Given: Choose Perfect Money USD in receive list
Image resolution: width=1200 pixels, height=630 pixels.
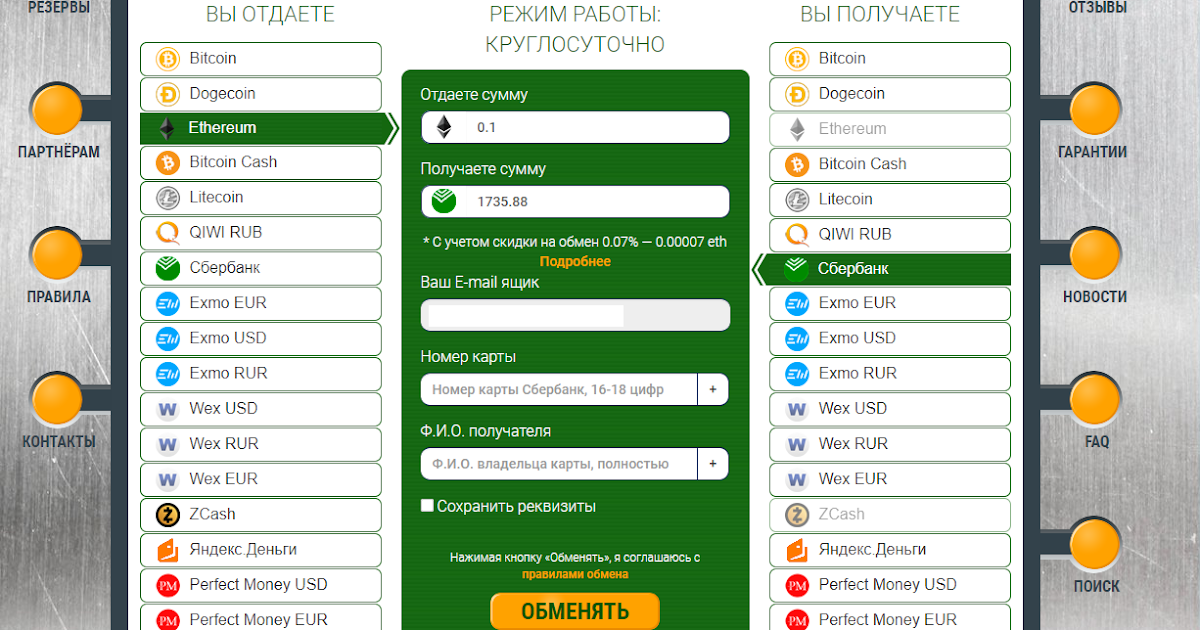Looking at the screenshot, I should 890,585.
